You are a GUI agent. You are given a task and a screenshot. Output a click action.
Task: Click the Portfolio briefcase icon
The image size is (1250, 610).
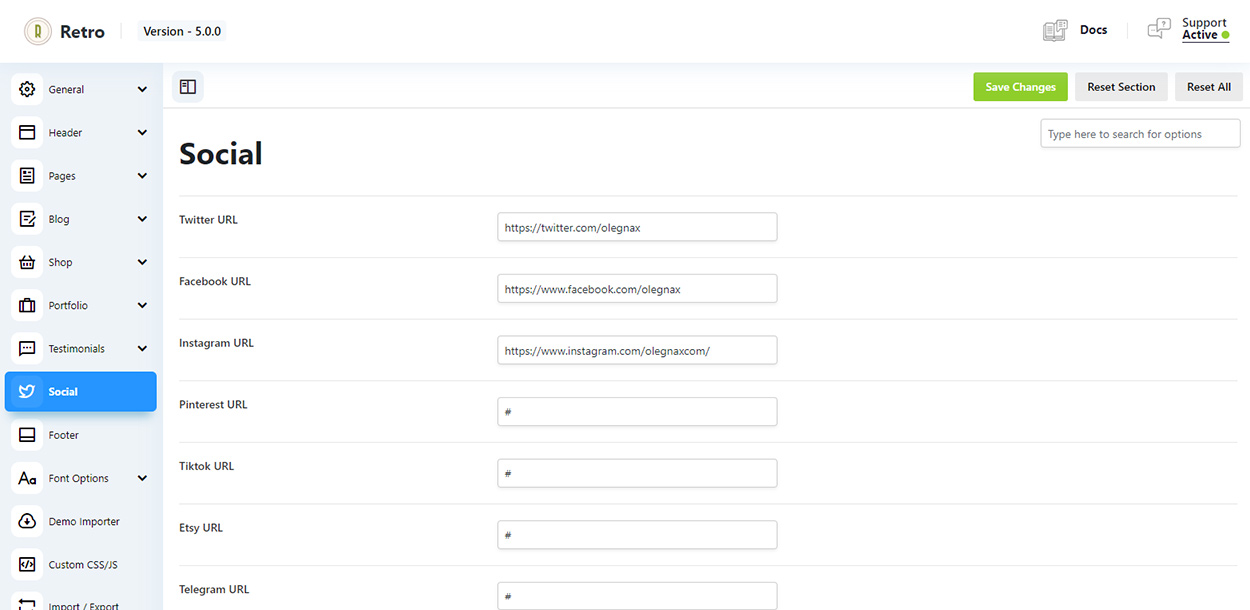pyautogui.click(x=27, y=305)
